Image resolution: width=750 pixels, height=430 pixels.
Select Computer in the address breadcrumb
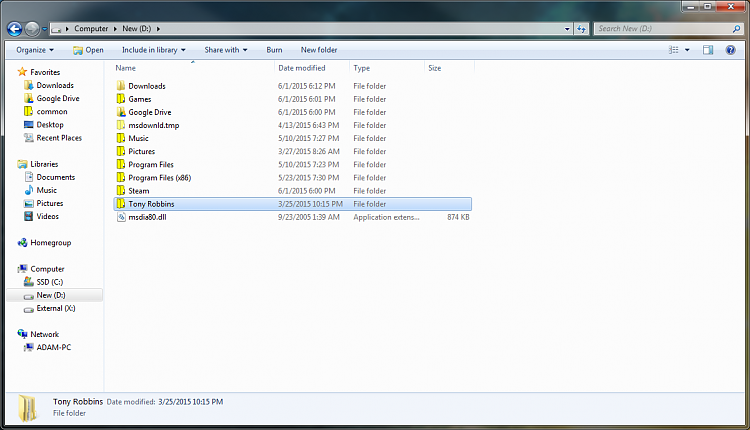click(91, 29)
